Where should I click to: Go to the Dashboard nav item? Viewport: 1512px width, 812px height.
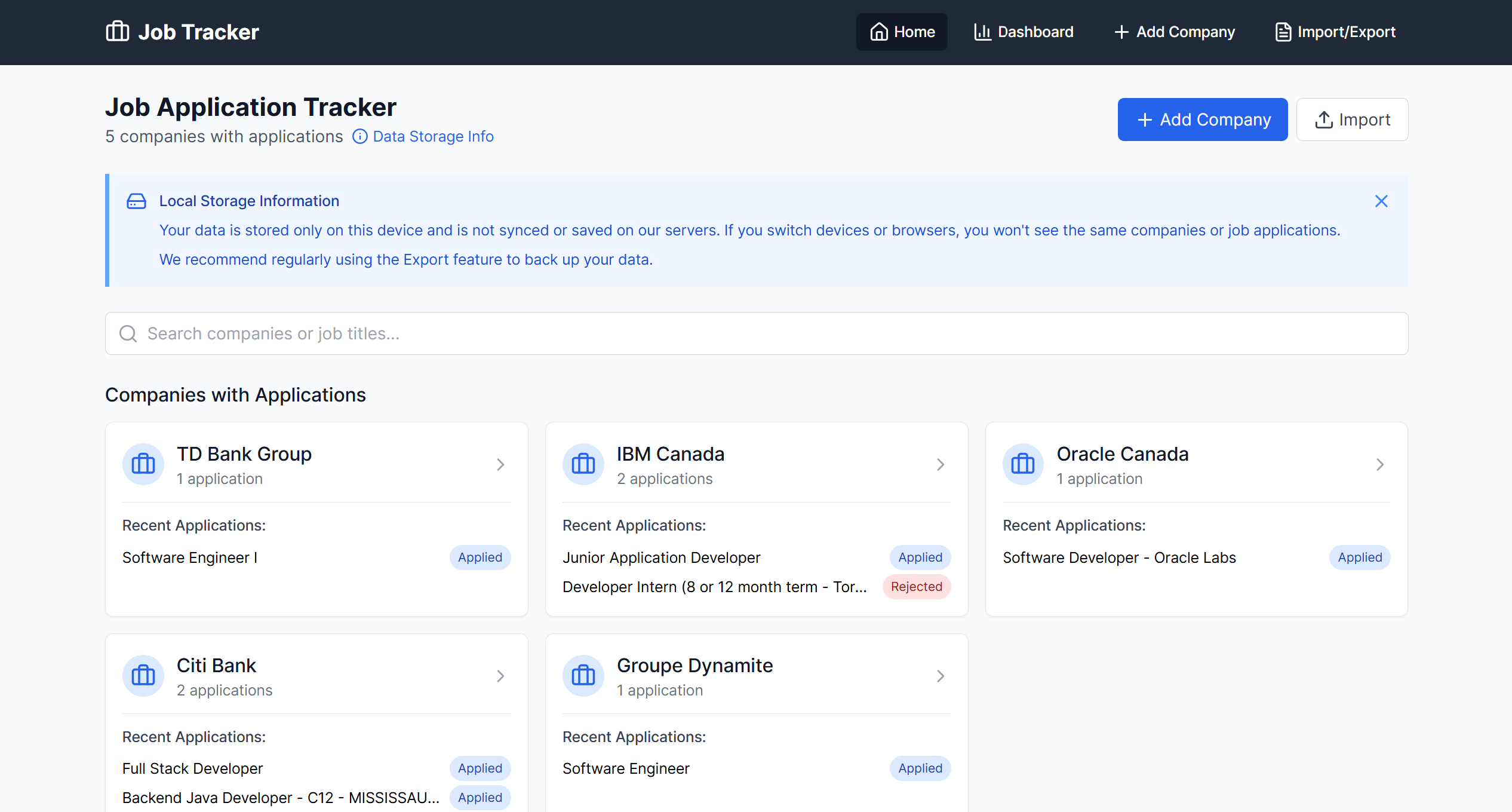click(x=1023, y=32)
